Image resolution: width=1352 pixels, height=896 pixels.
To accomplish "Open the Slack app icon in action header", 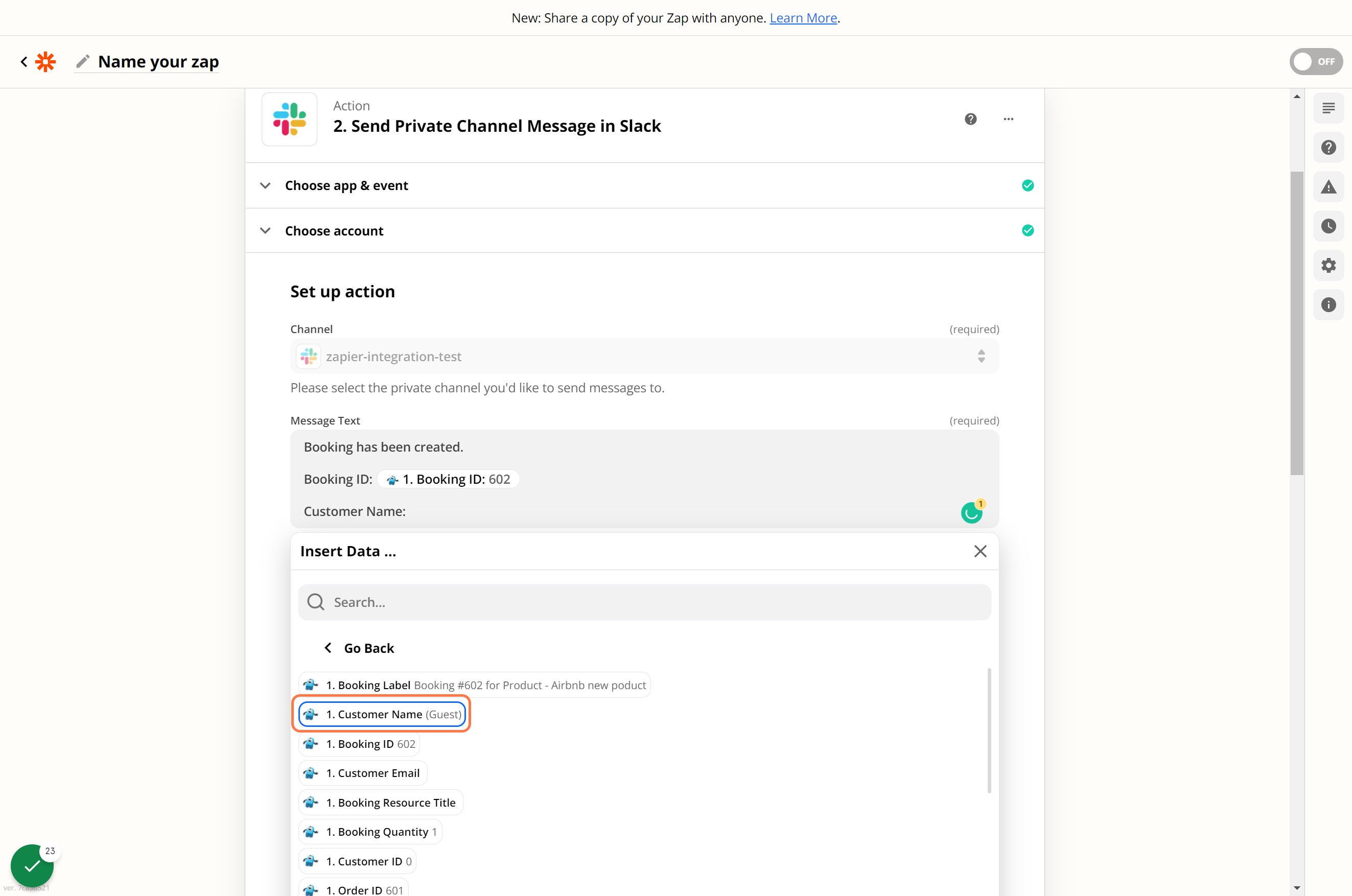I will [289, 119].
